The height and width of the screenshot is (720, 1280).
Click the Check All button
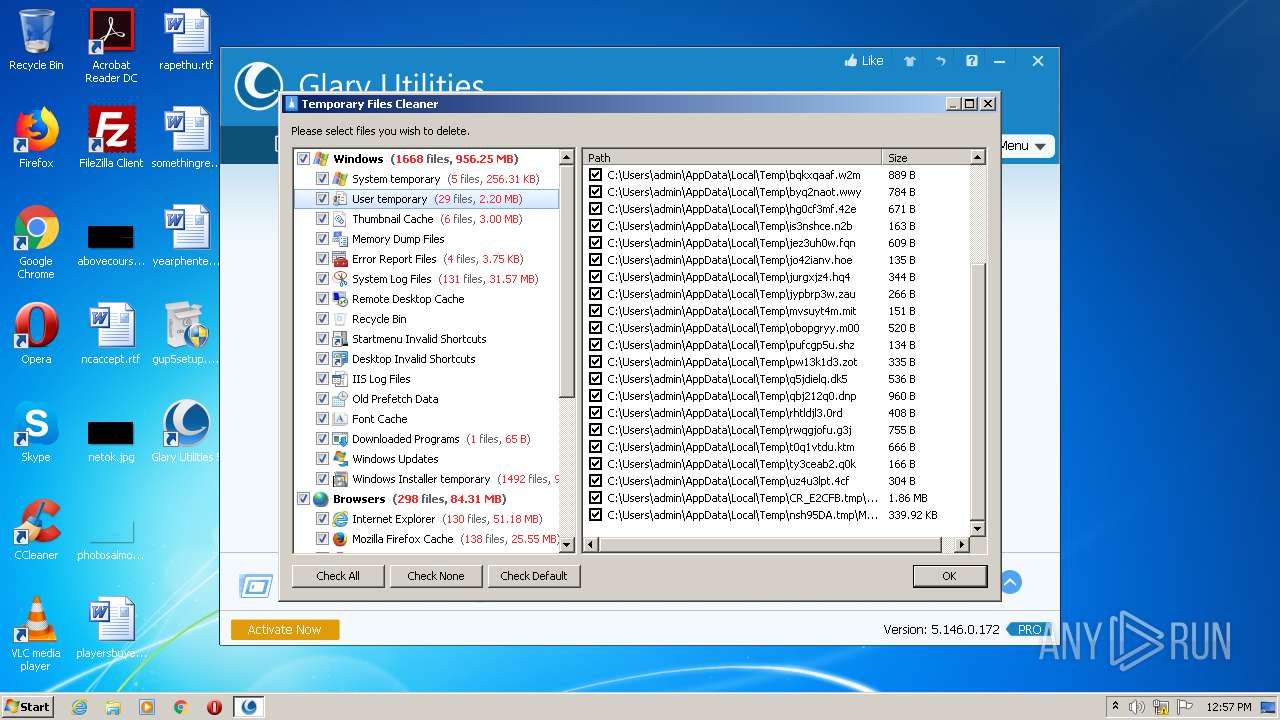point(338,576)
